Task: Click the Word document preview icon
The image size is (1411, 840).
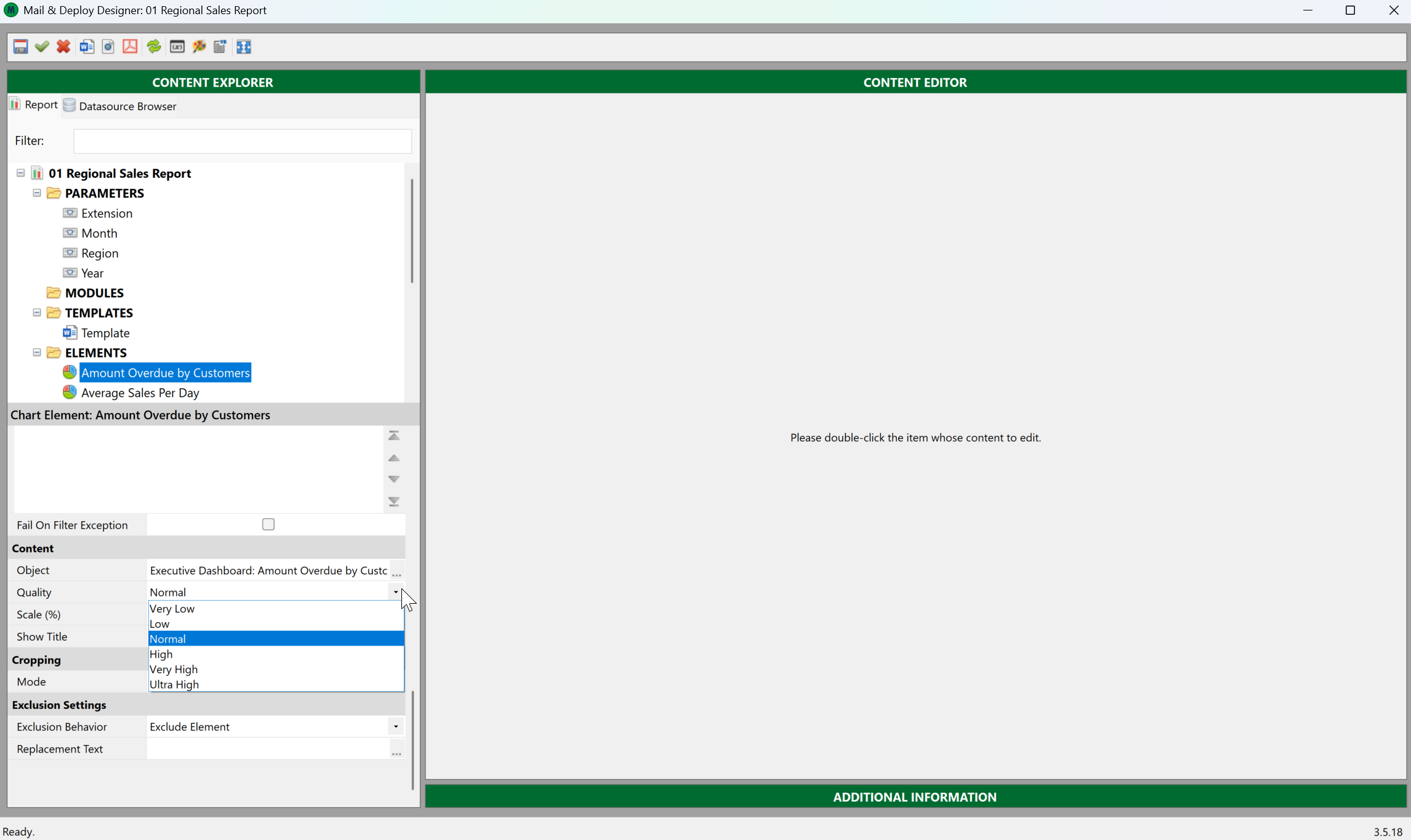Action: (x=87, y=47)
